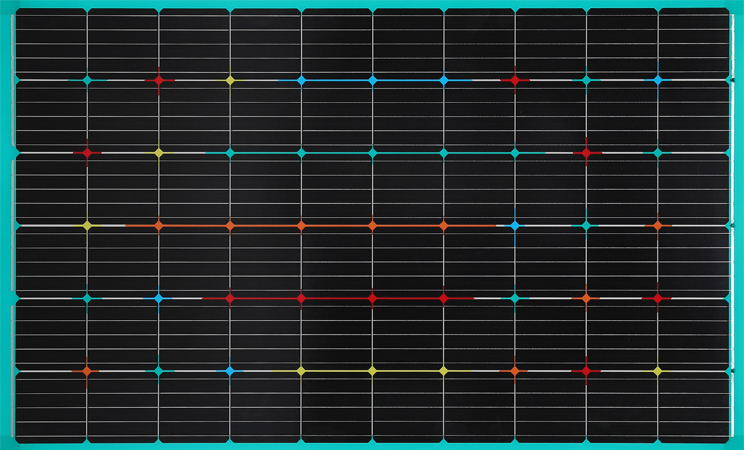Click the rightmost blue marker in top row
The height and width of the screenshot is (450, 744).
[657, 79]
